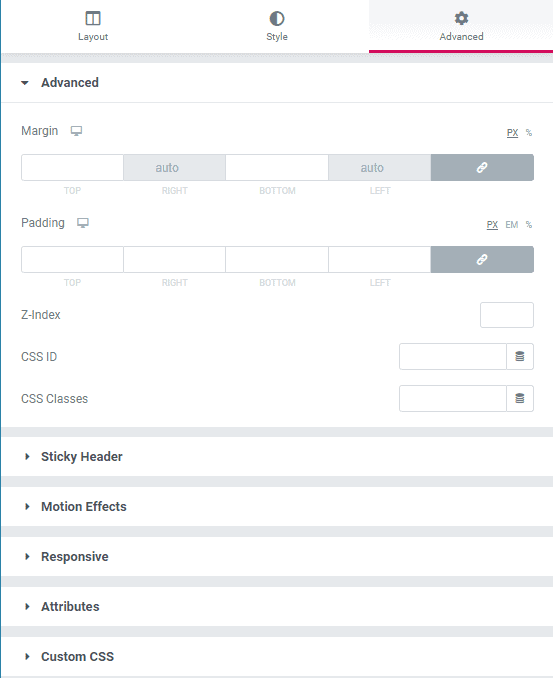Image resolution: width=553 pixels, height=678 pixels.
Task: Click the Layout tab columns icon
Action: [93, 19]
